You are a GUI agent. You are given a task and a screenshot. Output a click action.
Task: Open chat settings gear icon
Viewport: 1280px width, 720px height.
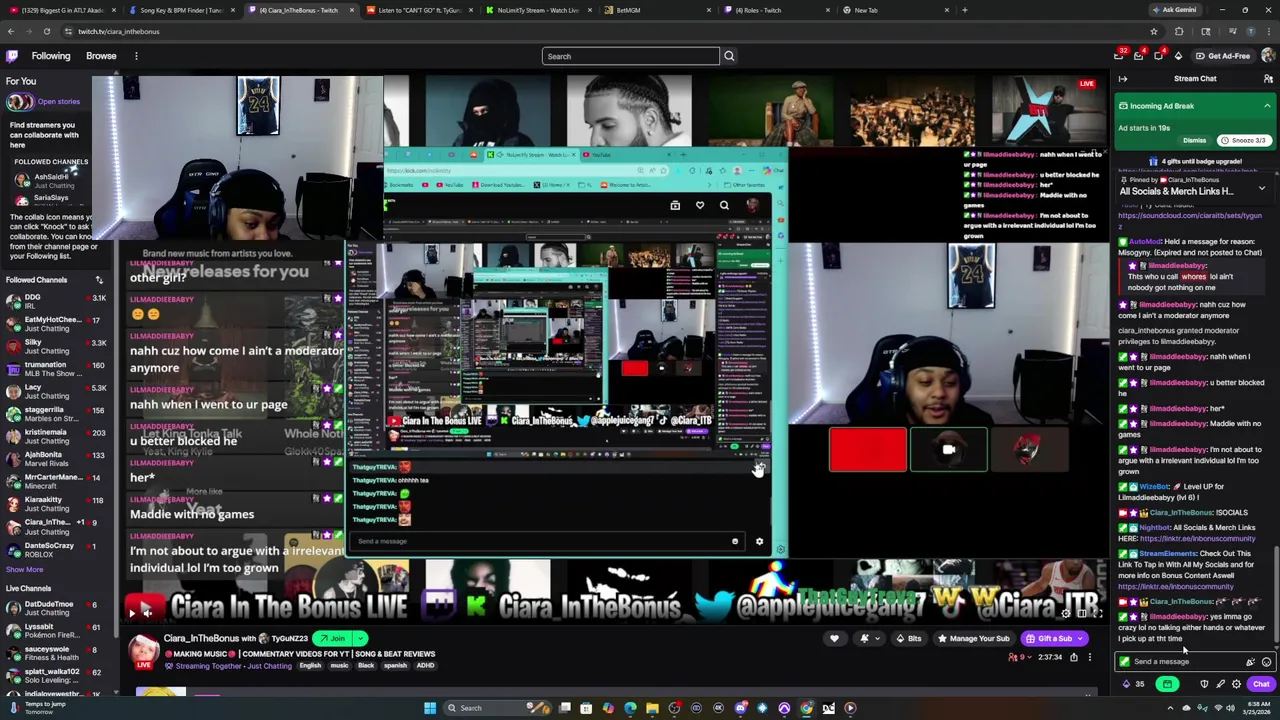[x=1237, y=685]
